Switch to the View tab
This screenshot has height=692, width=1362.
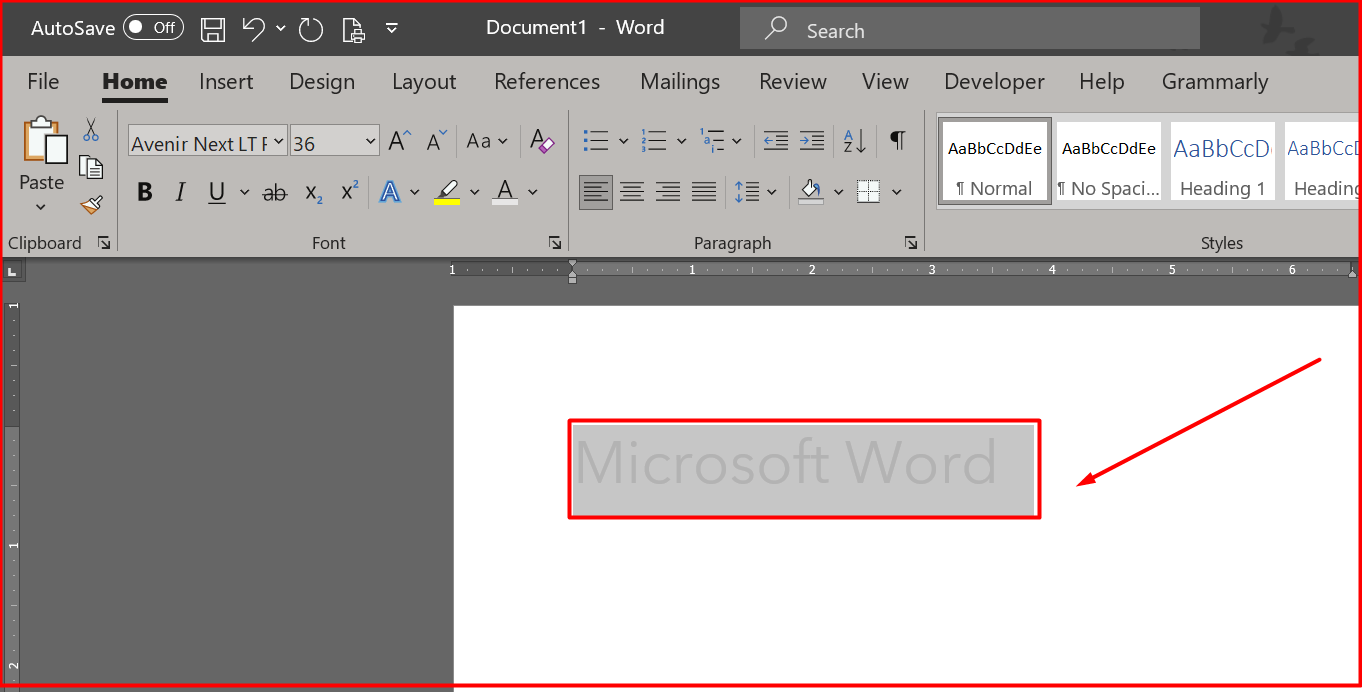(x=885, y=82)
